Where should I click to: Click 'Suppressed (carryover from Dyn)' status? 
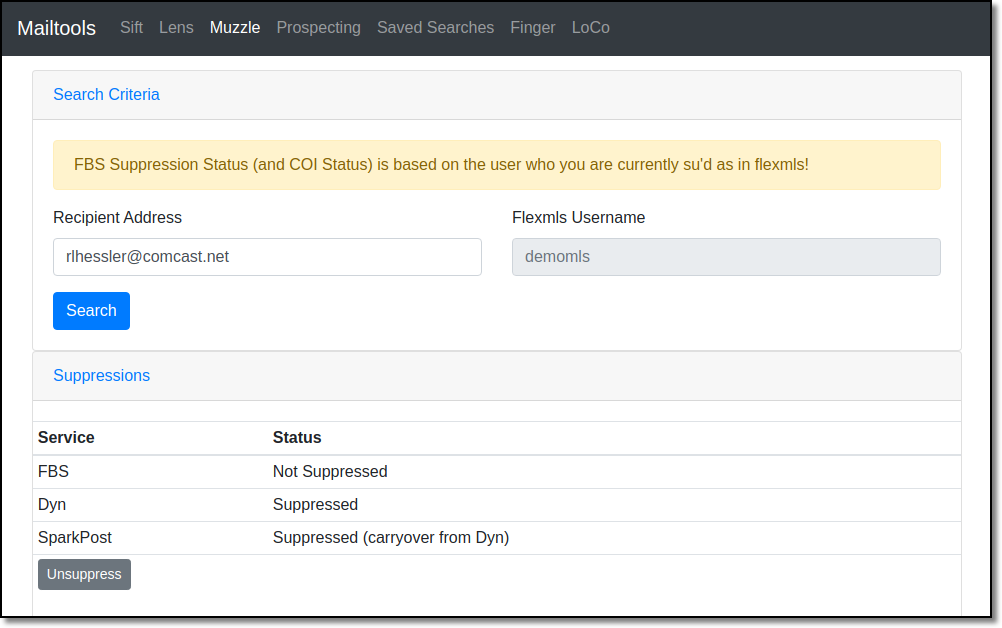pyautogui.click(x=391, y=538)
